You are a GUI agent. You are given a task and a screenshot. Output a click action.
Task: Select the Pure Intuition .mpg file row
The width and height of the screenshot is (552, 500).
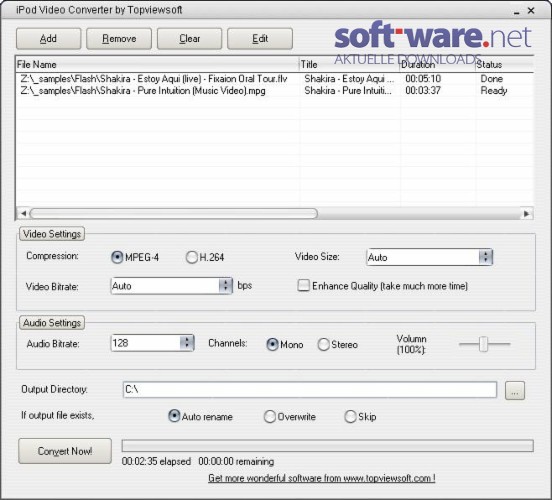[x=275, y=90]
